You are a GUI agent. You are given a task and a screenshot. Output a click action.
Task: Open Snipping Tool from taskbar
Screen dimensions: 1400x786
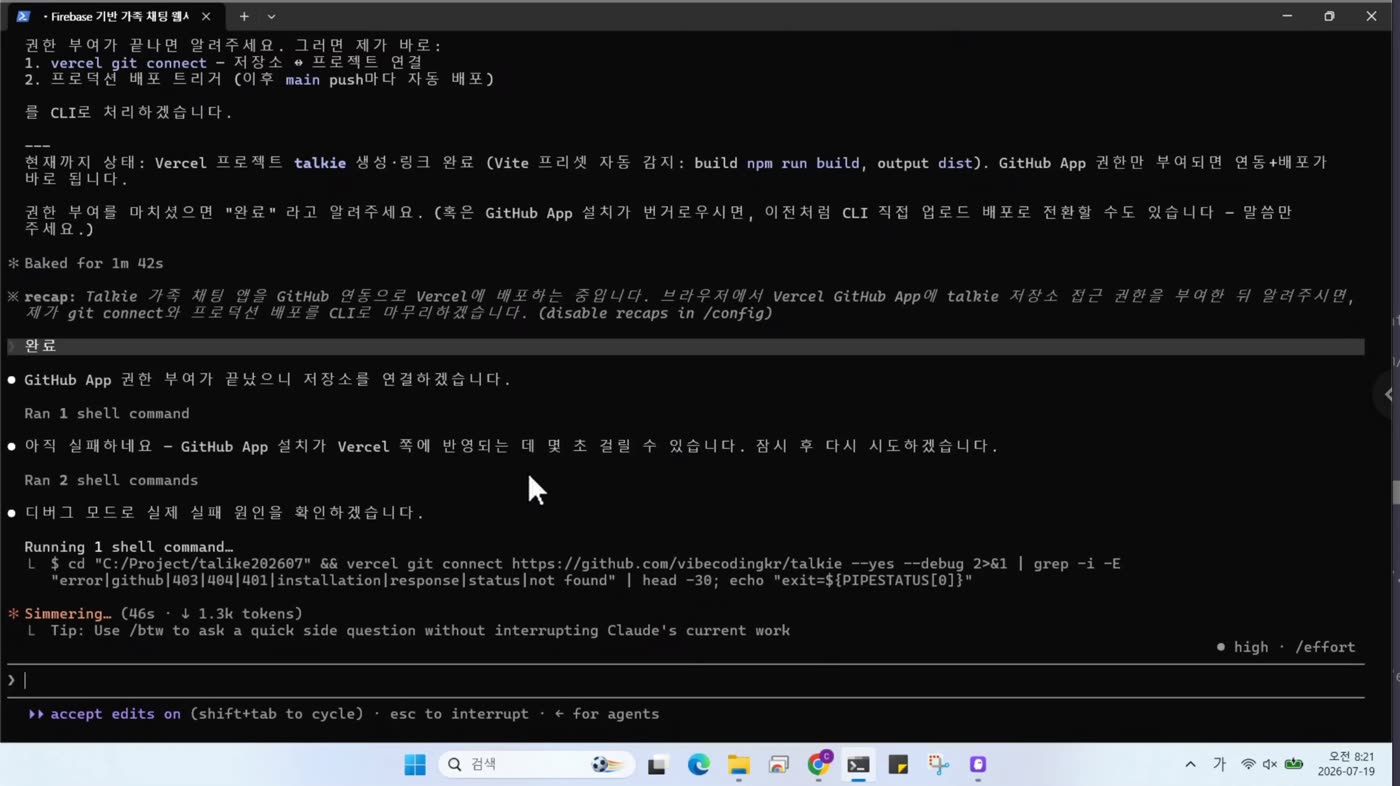pos(938,765)
